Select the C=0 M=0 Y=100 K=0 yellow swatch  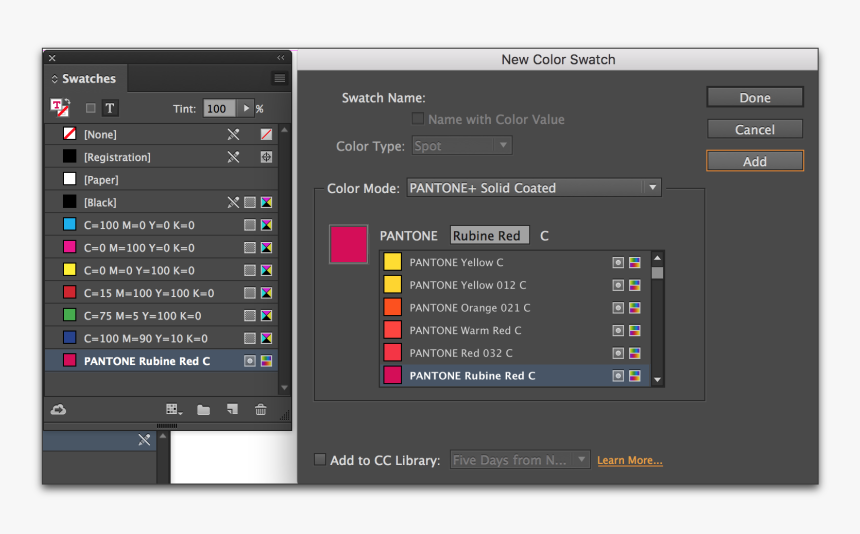tap(161, 270)
